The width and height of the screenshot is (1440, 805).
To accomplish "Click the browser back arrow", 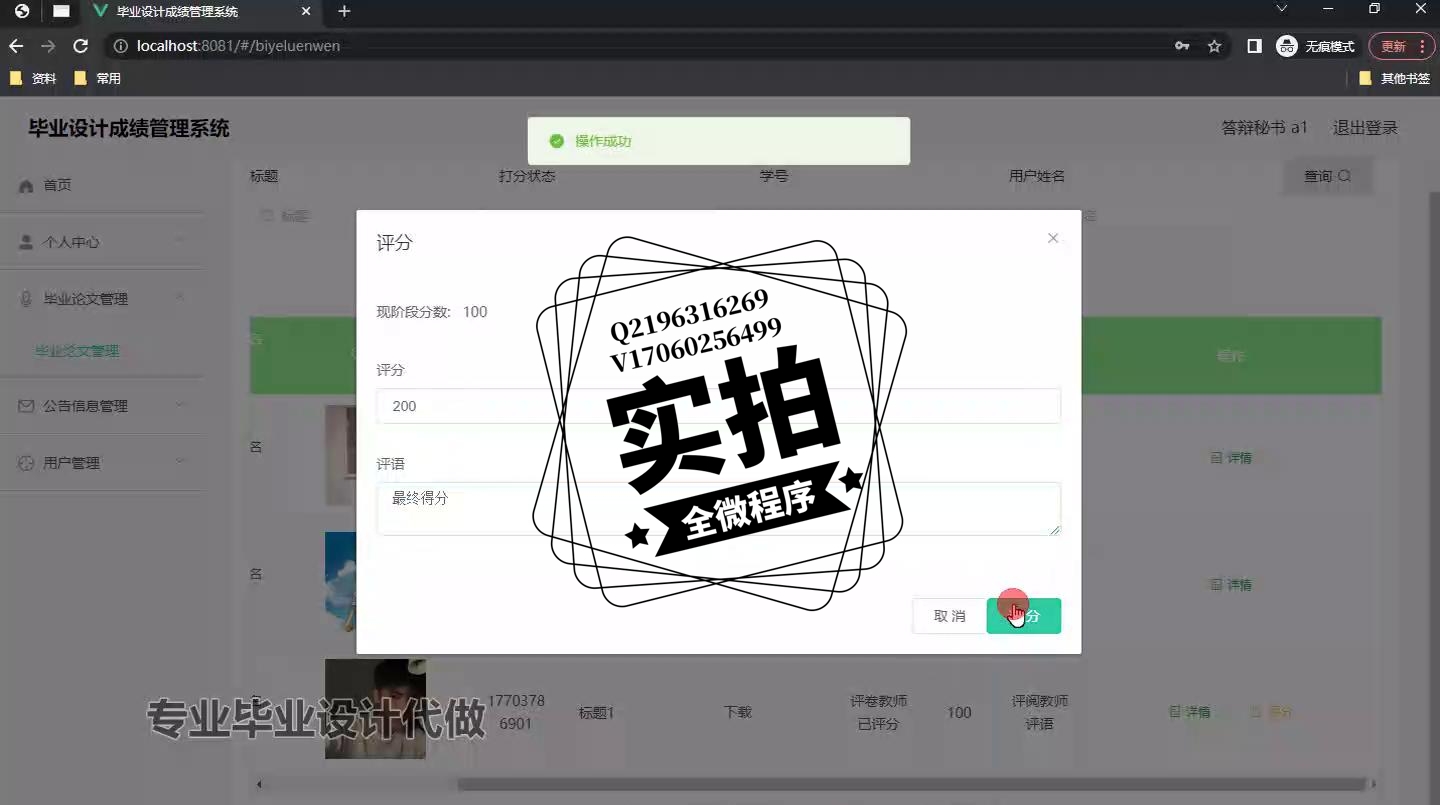I will (15, 46).
